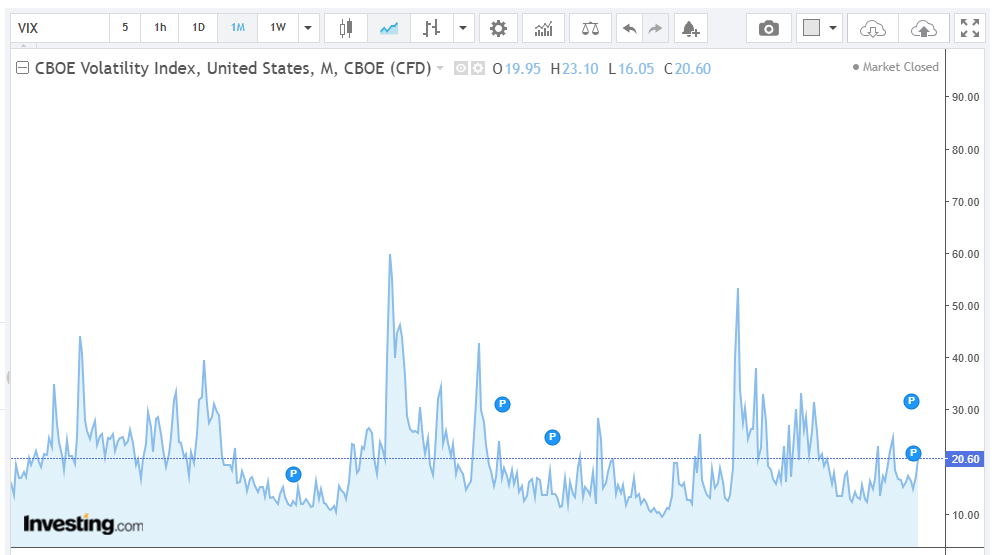Screen dimensions: 992x555
Task: Open the Investing.com logo link
Action: pyautogui.click(x=83, y=524)
